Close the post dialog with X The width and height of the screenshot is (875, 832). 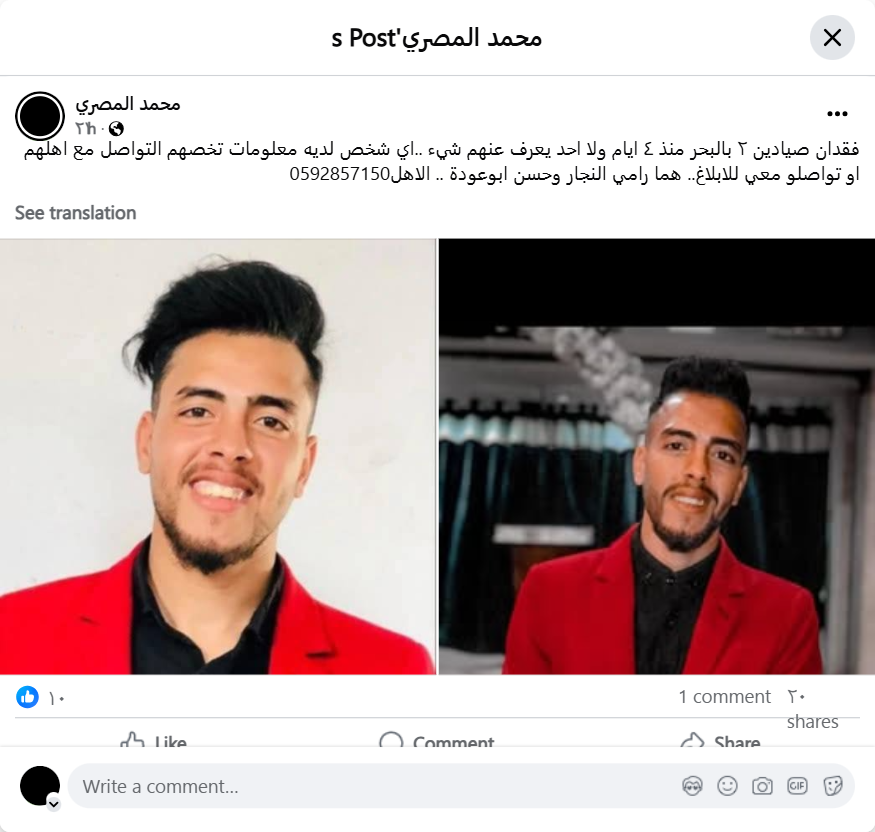(x=832, y=38)
